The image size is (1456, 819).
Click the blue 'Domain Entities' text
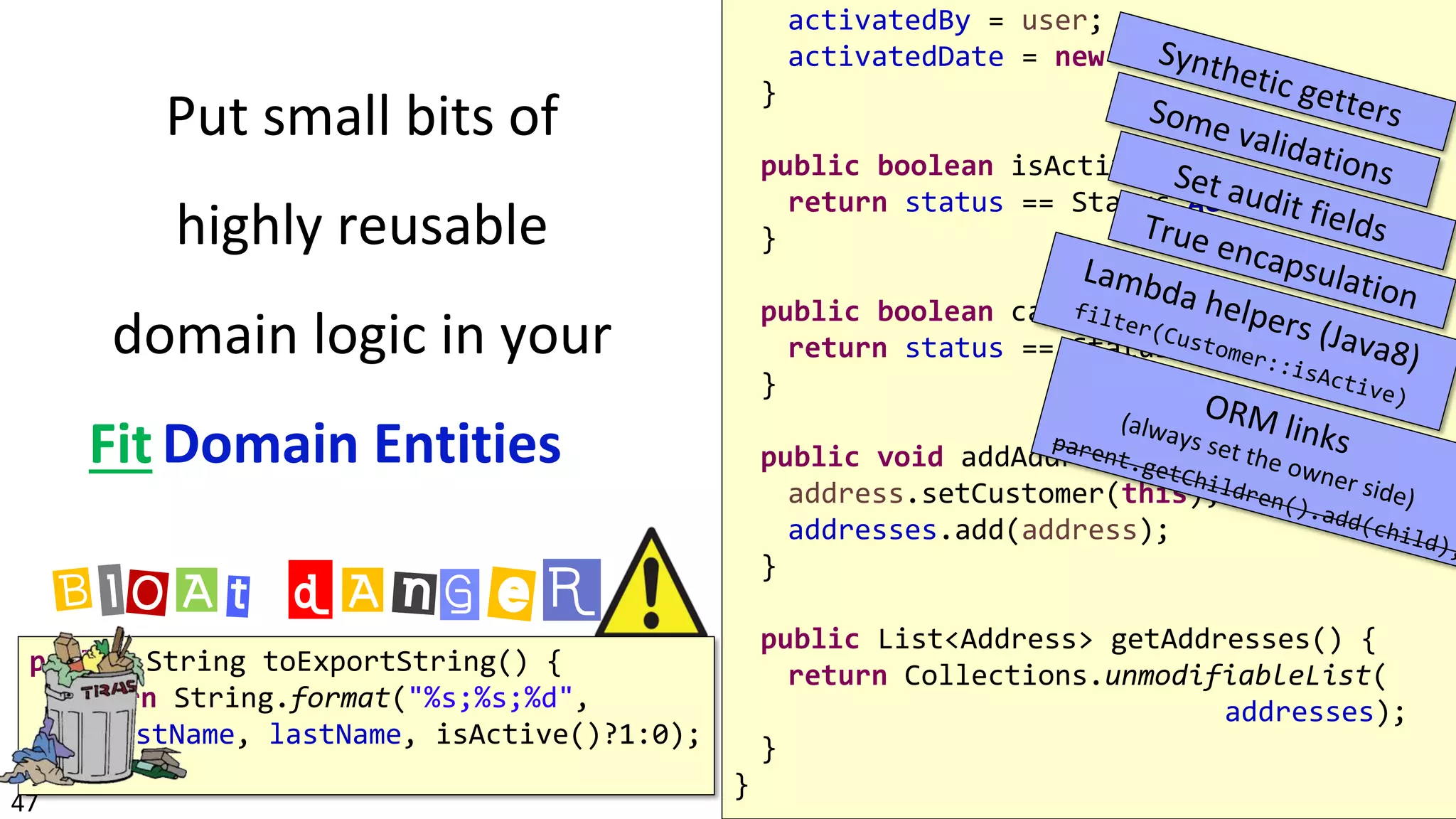(x=362, y=444)
